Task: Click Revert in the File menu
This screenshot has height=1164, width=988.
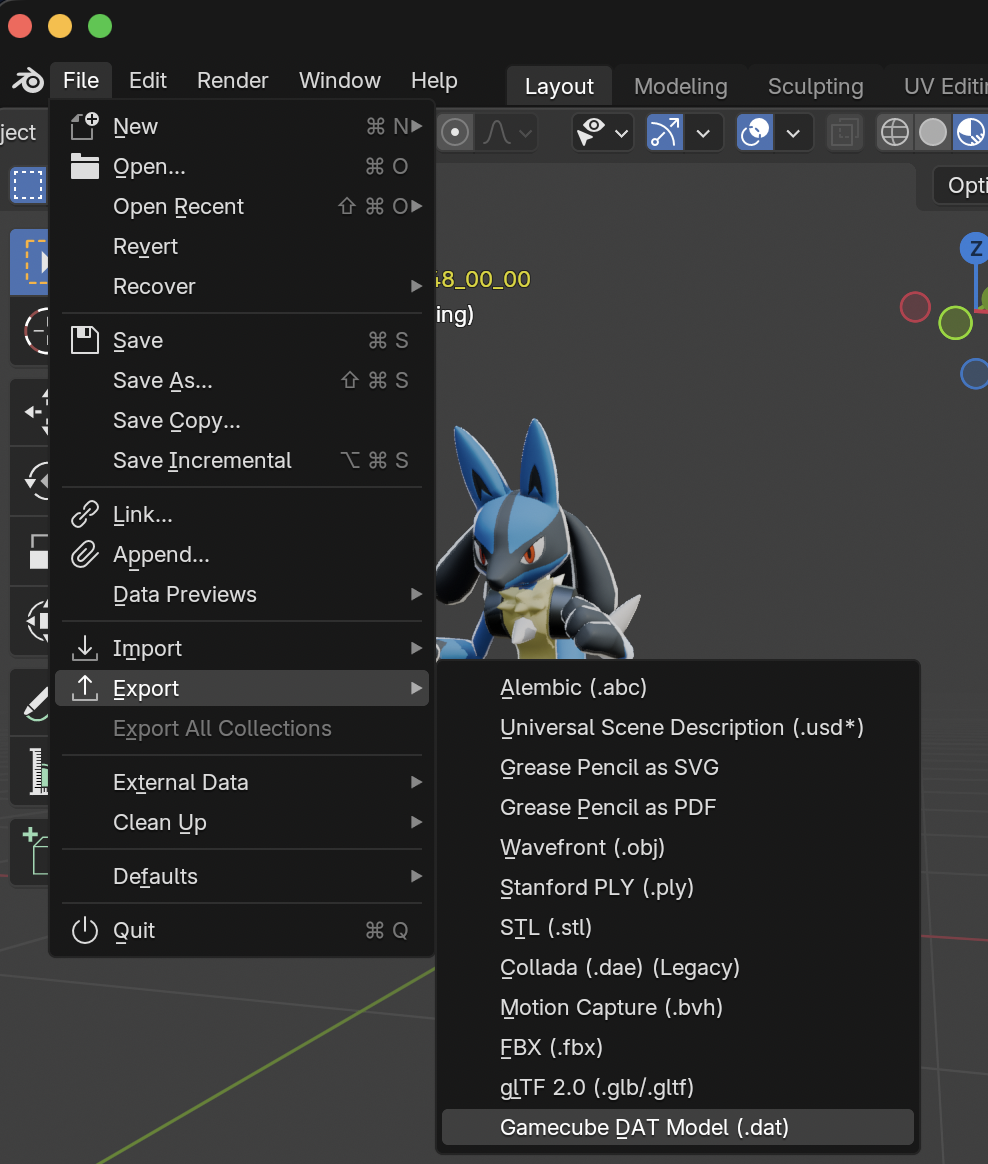Action: 242,246
